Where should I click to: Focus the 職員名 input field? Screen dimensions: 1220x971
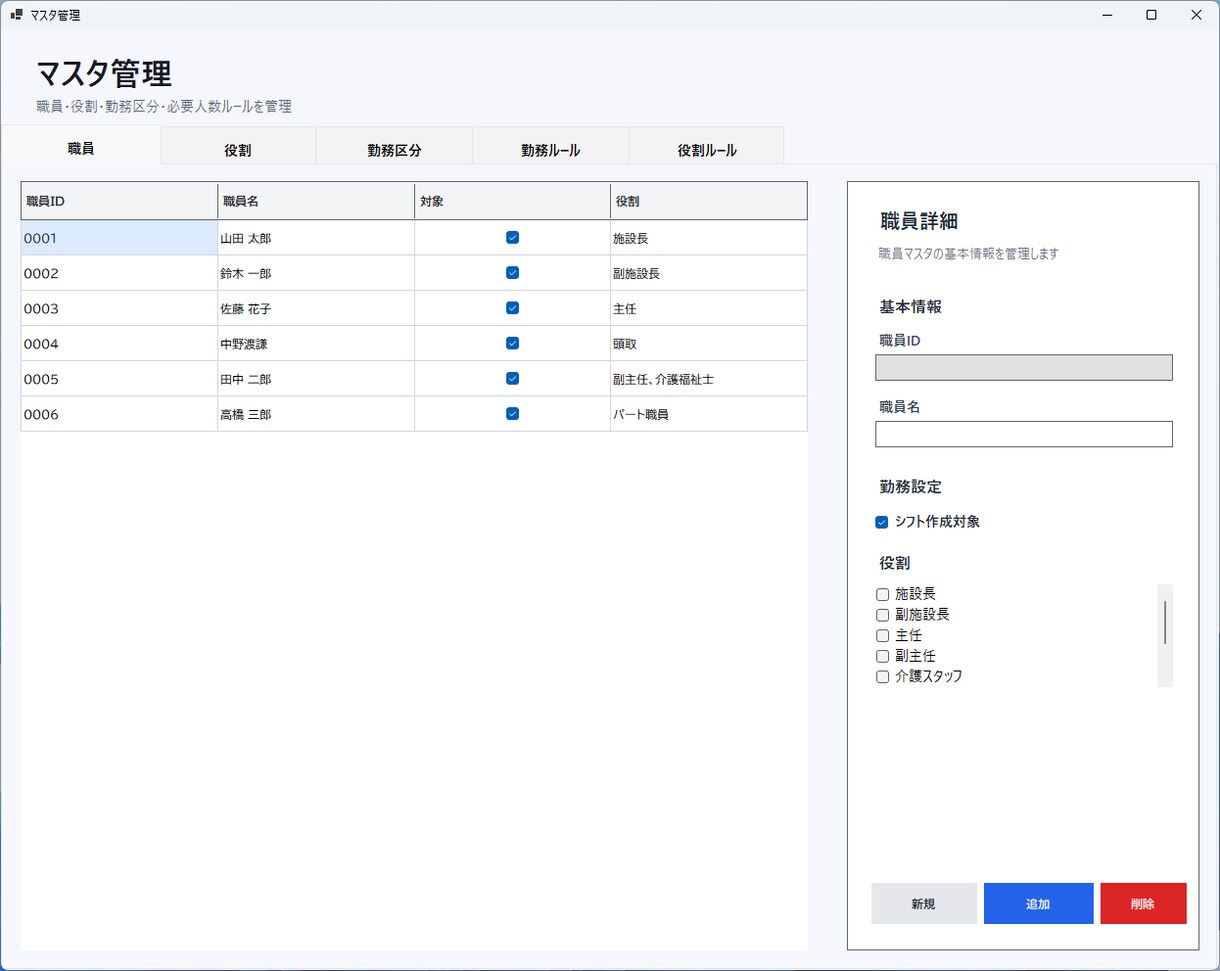(1023, 434)
